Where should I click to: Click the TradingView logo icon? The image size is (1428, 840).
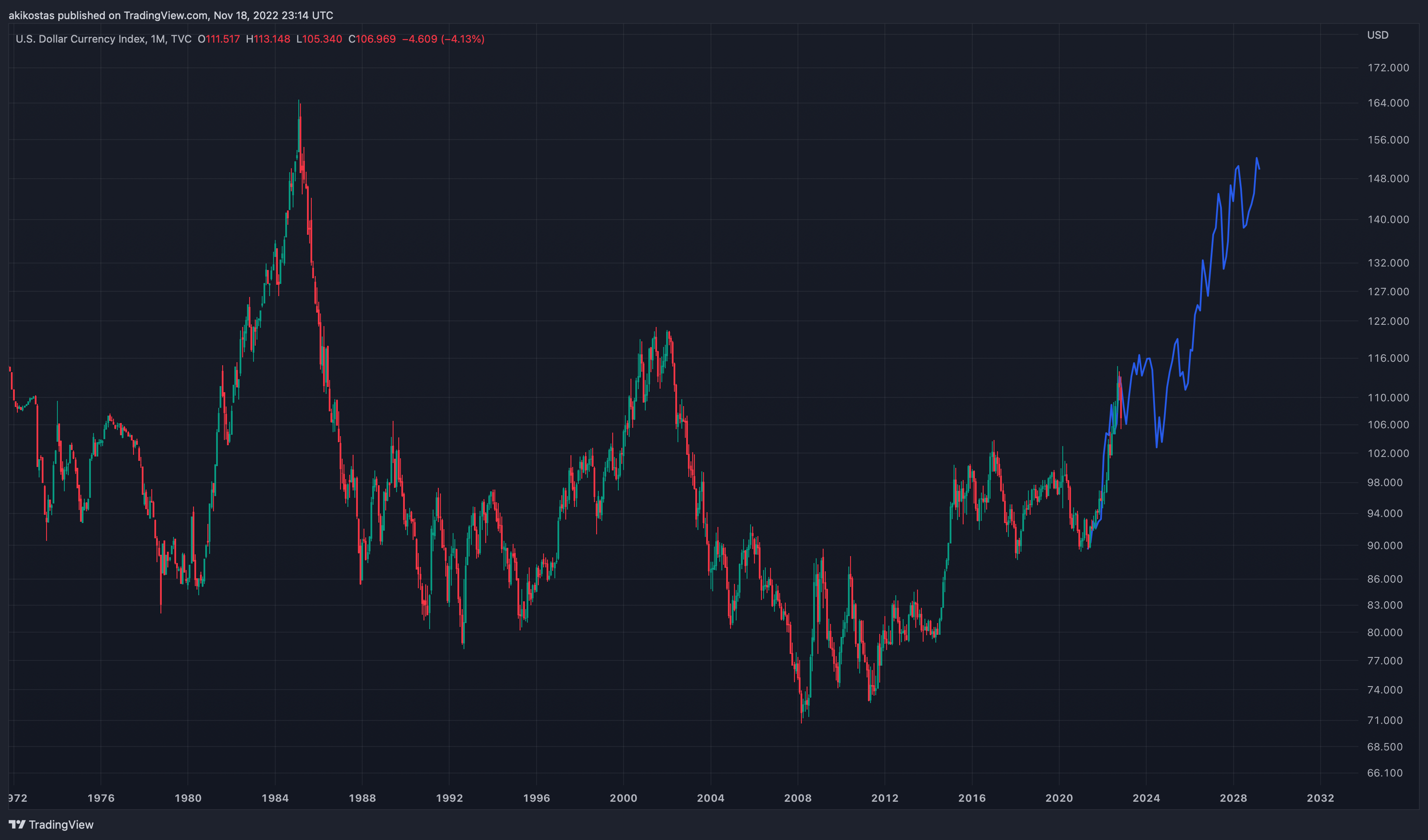[x=17, y=824]
